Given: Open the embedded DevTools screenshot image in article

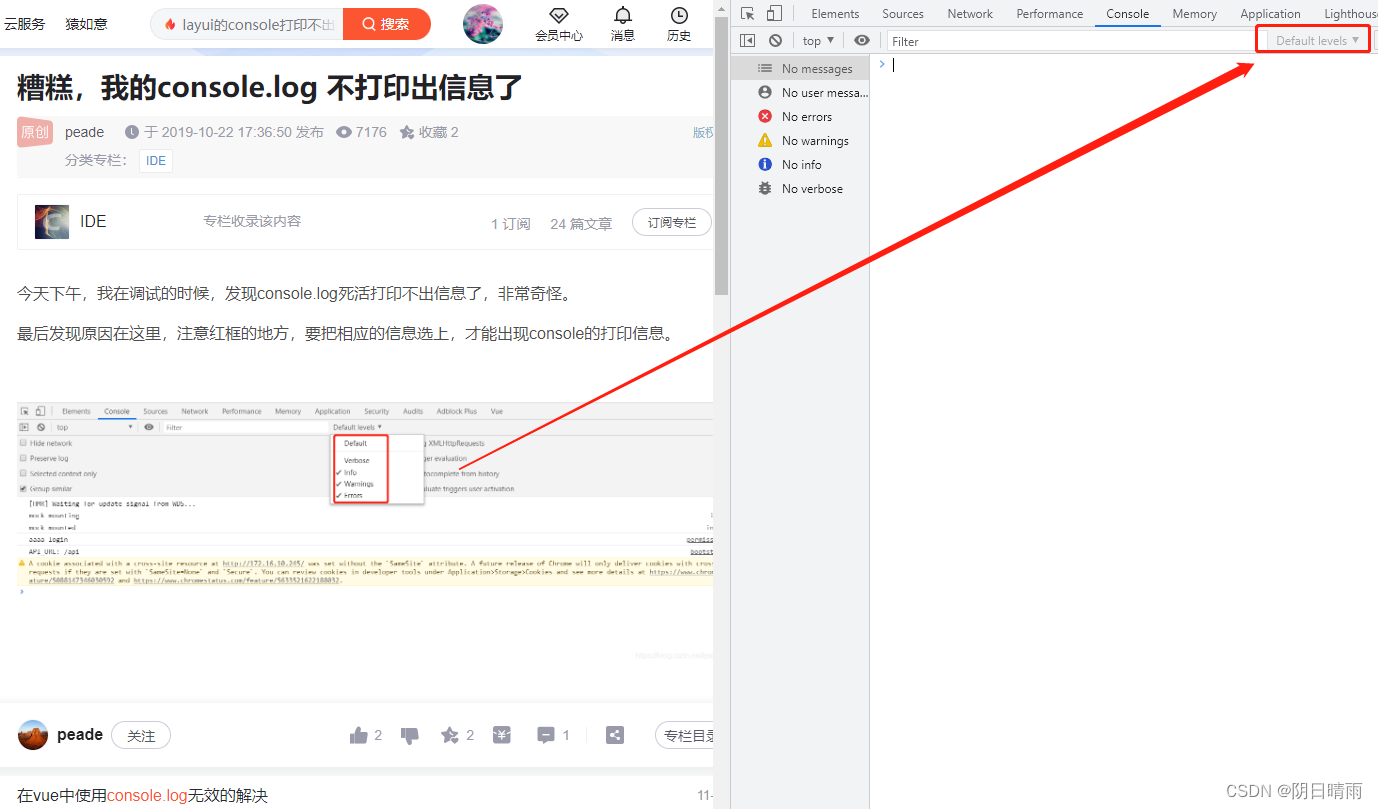Looking at the screenshot, I should [366, 500].
